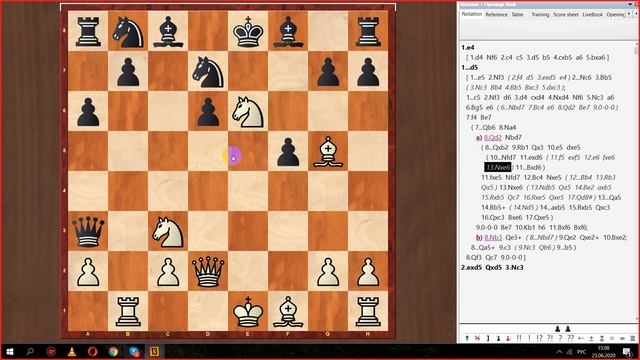Click the '±' White is better symbol
Screen dimensions: 640x360
591,338
